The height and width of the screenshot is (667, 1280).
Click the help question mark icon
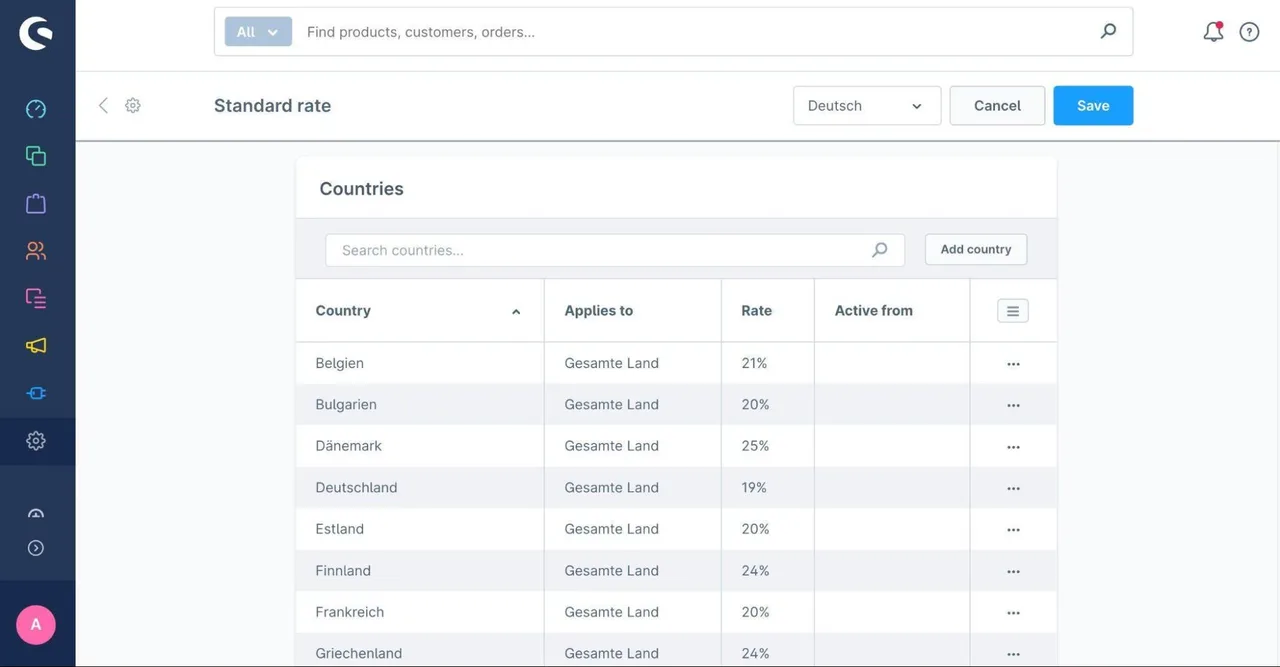coord(1249,32)
